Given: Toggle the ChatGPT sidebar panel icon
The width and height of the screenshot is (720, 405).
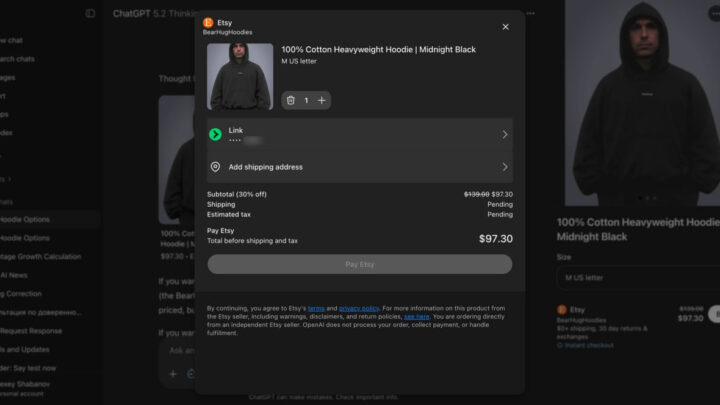Looking at the screenshot, I should [x=90, y=14].
